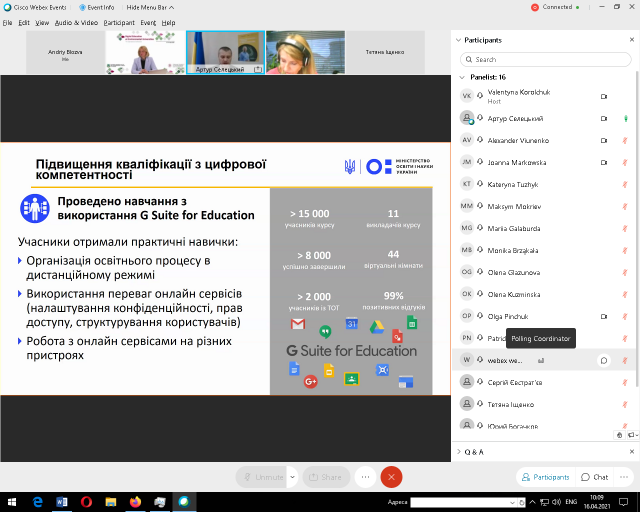The height and width of the screenshot is (512, 640).
Task: Select Maria Galaburda in the panelist list
Action: [544, 228]
